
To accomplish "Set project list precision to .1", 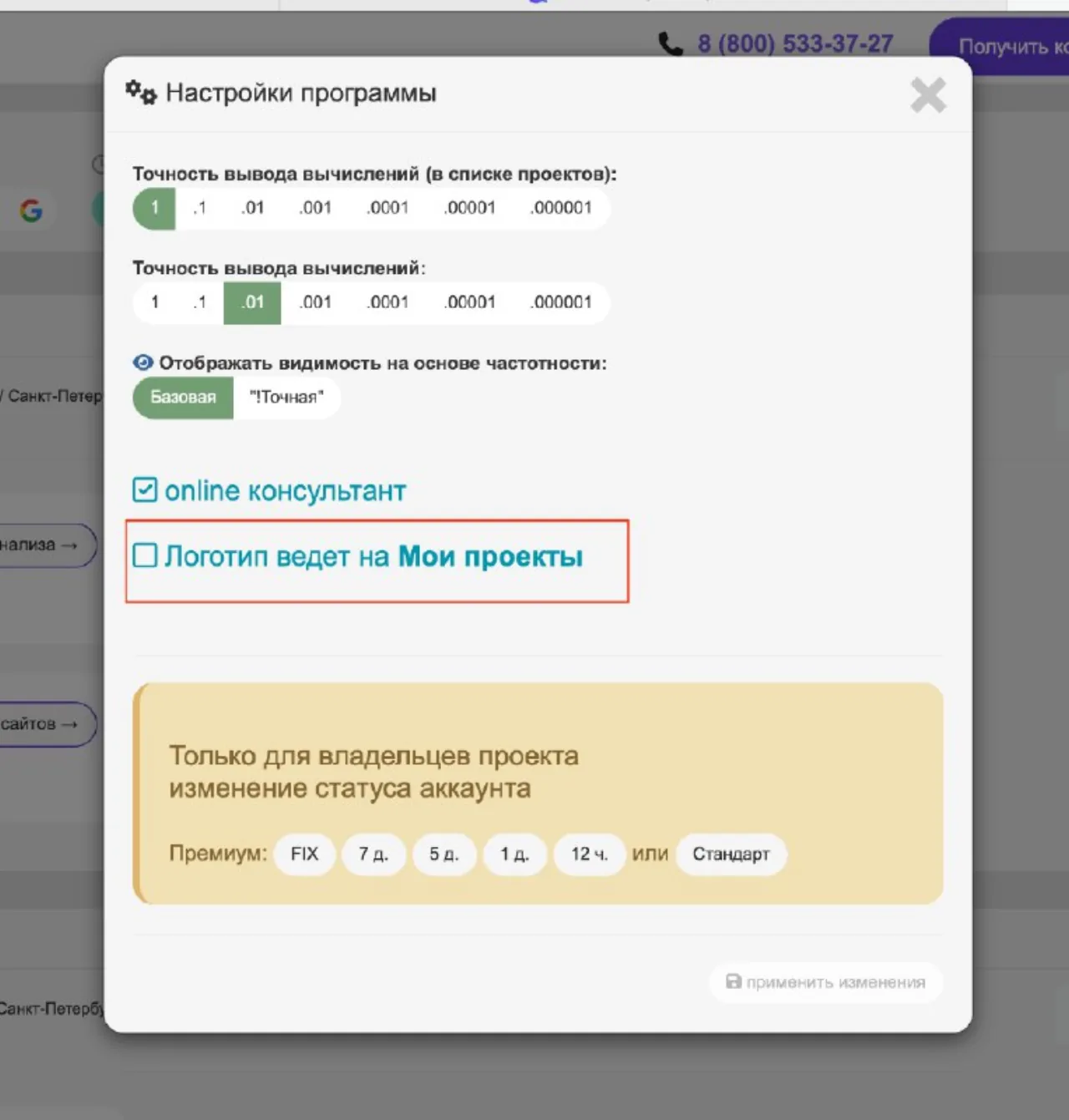I will (x=199, y=208).
